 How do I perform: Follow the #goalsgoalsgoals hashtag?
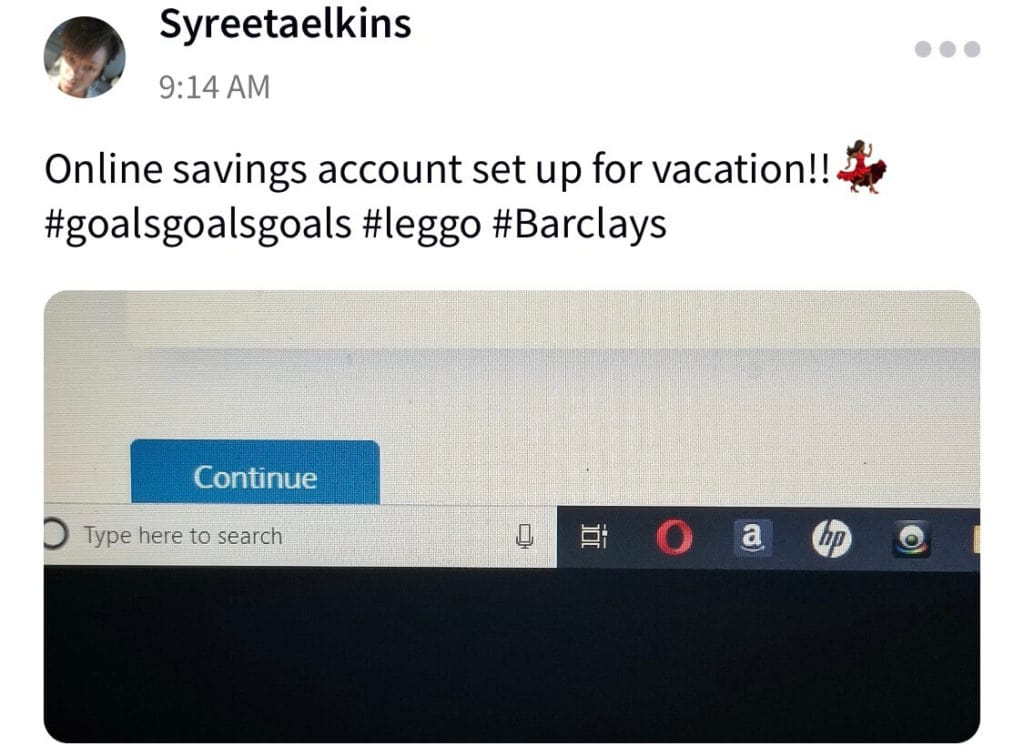198,225
